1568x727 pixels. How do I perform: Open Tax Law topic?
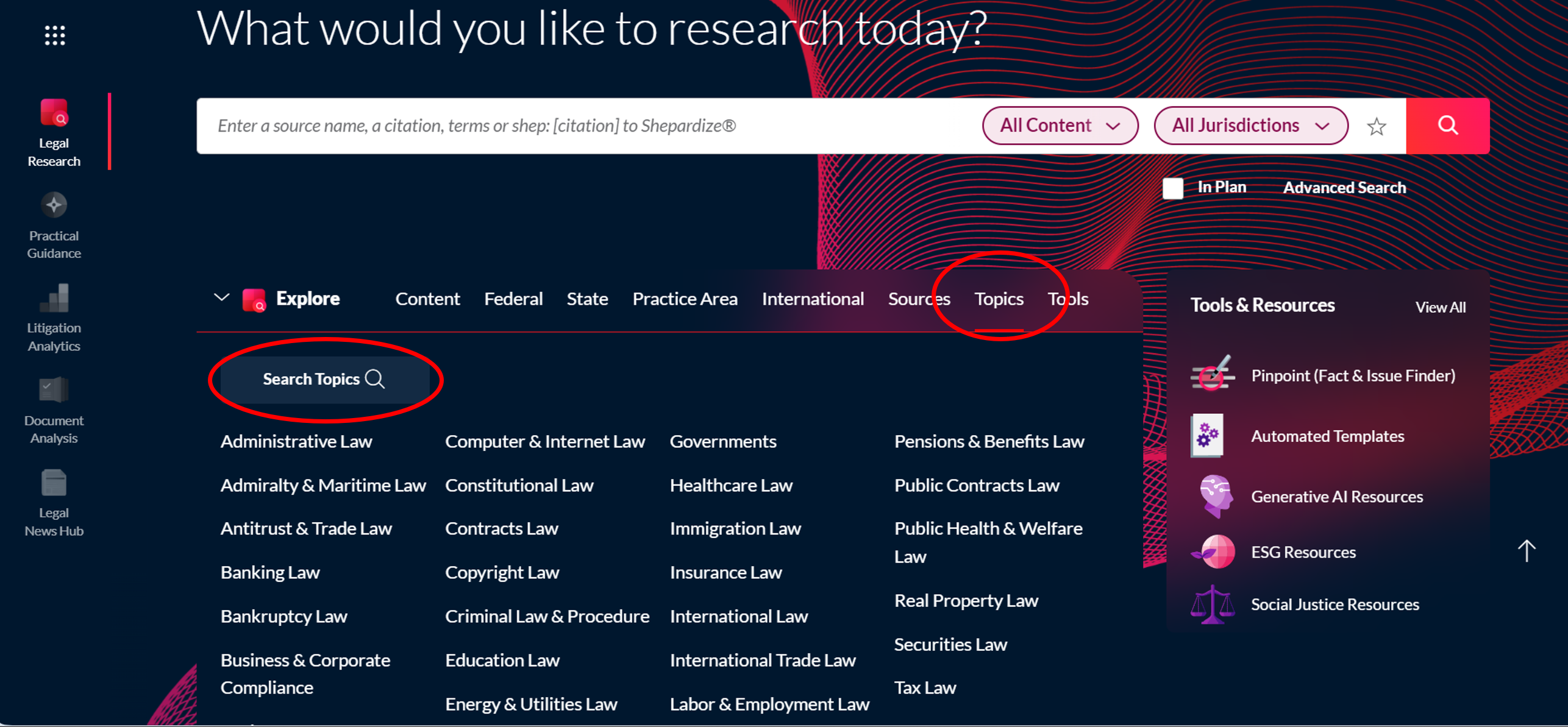click(x=925, y=687)
